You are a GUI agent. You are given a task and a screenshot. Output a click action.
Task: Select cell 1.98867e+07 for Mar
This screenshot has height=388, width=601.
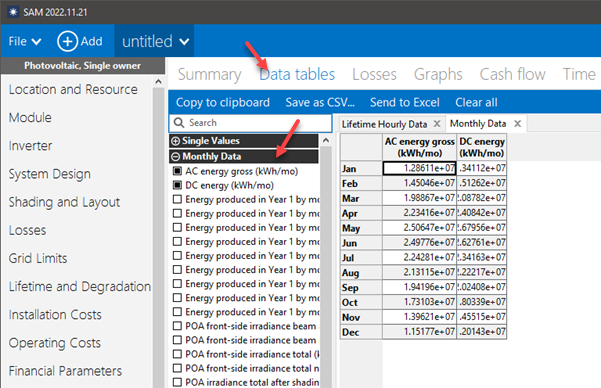[x=420, y=198]
